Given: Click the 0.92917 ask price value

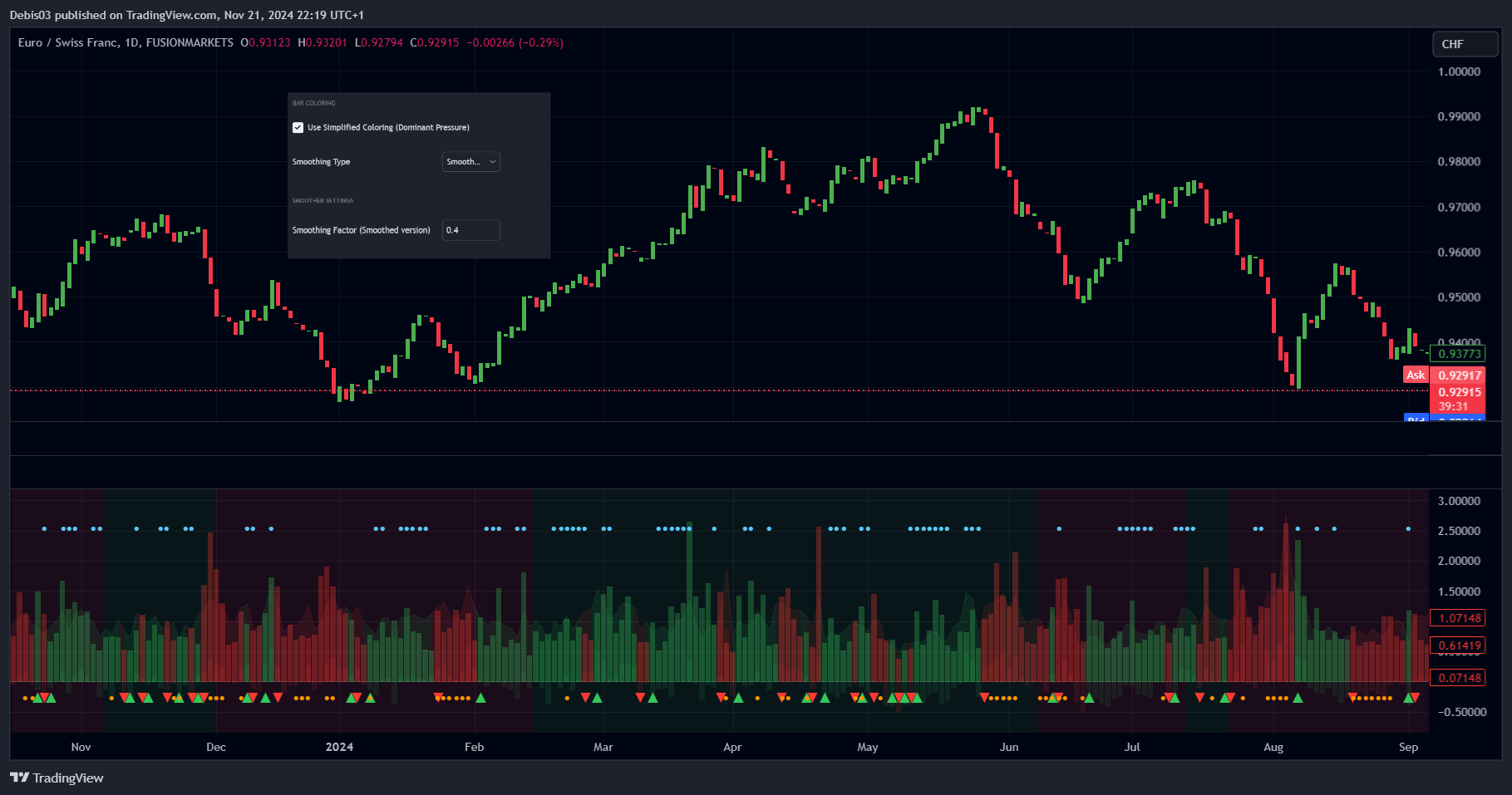Looking at the screenshot, I should pos(1460,375).
